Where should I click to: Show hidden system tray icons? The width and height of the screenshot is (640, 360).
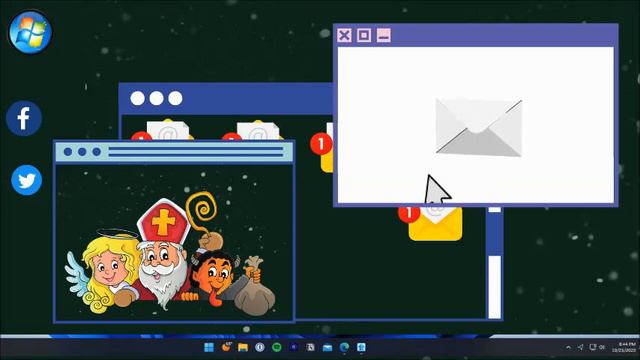(x=569, y=347)
